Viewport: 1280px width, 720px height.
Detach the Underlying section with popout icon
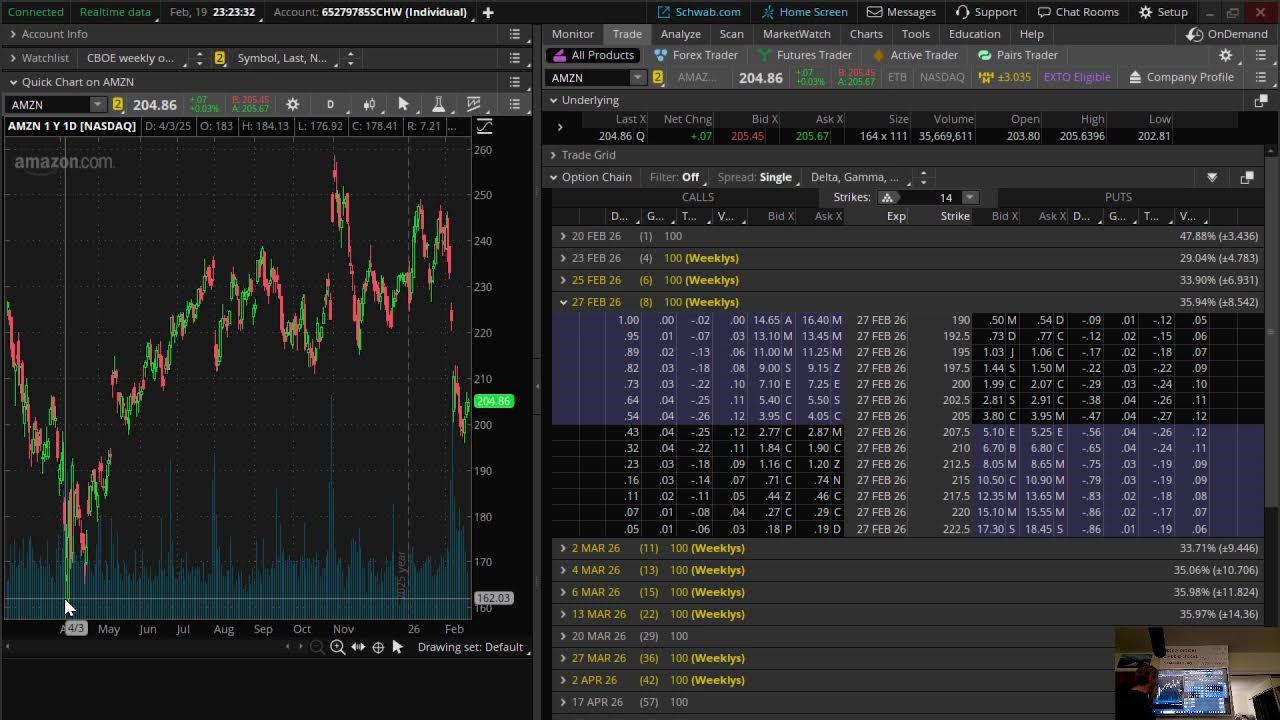[x=1260, y=100]
